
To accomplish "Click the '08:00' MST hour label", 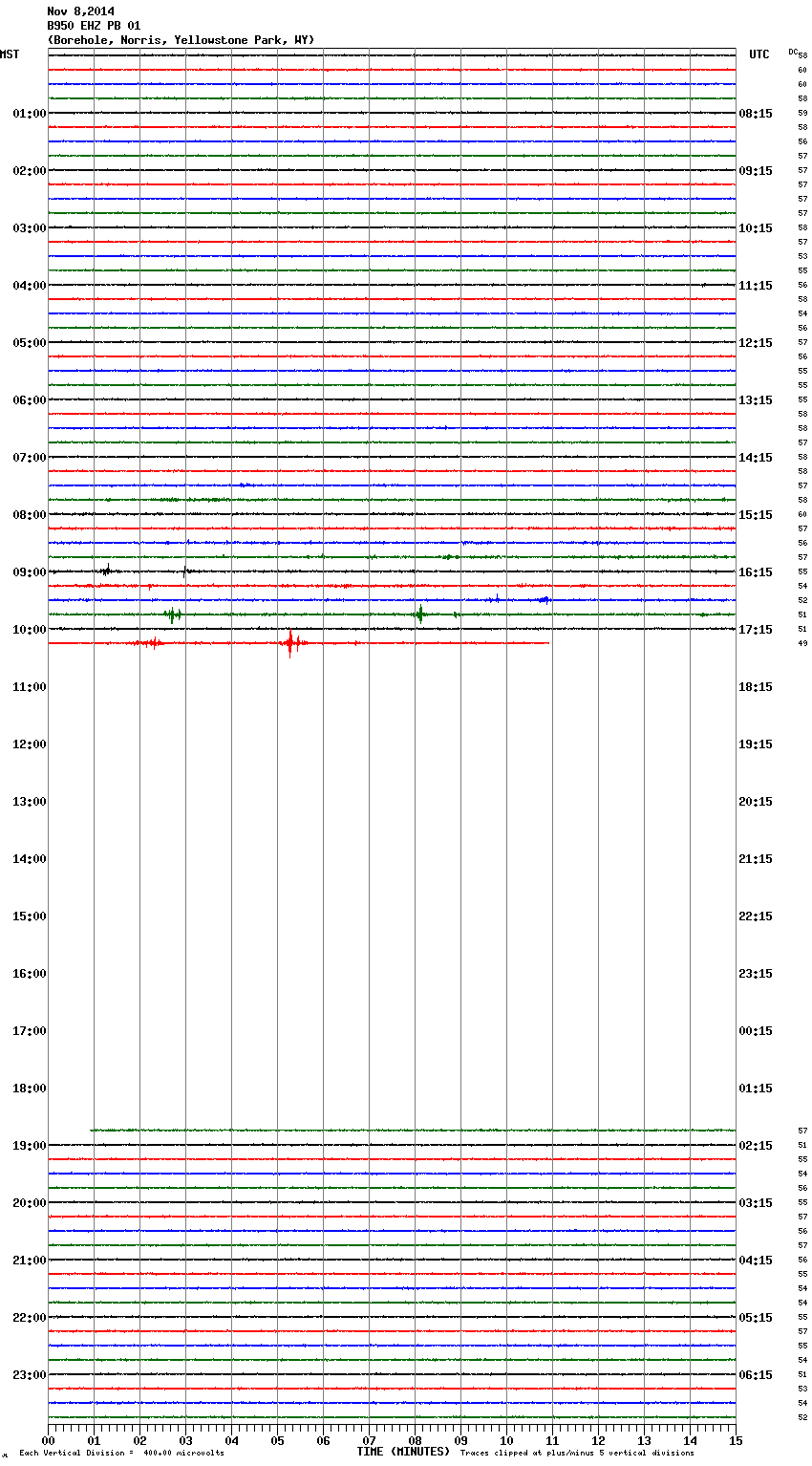I will coord(30,515).
